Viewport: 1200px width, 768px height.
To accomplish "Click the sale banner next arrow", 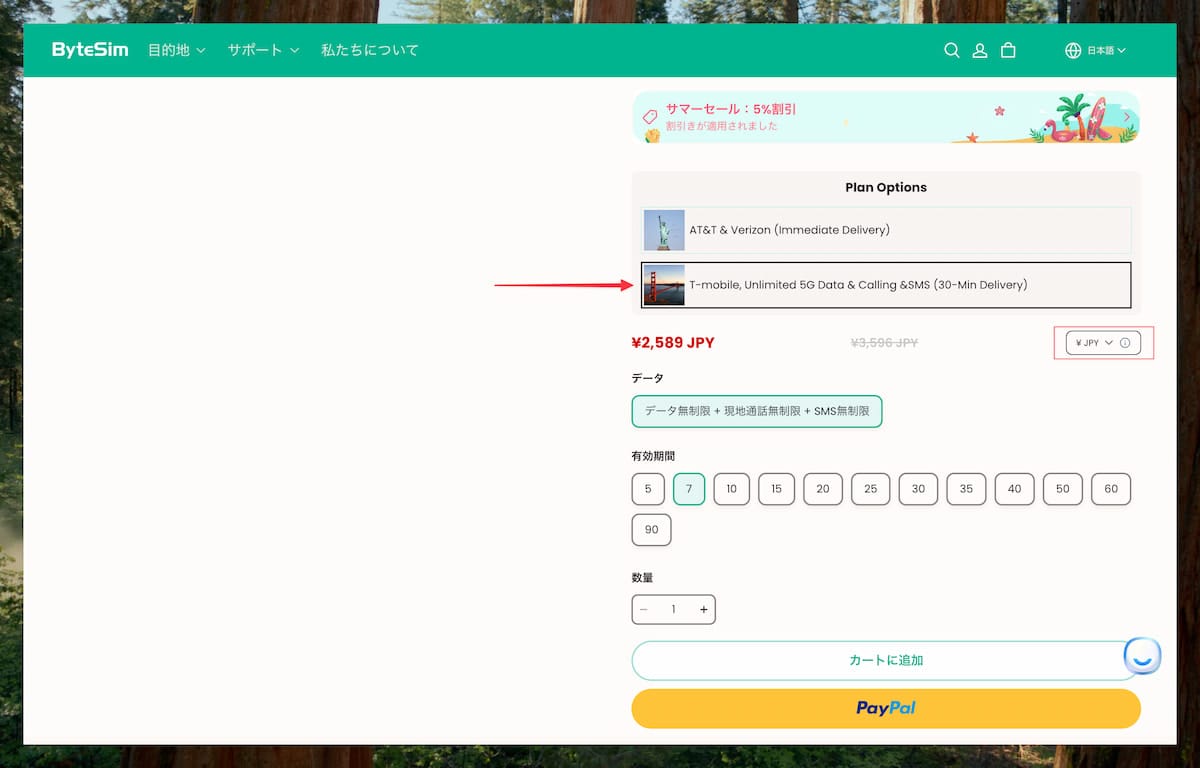I will tap(1127, 117).
